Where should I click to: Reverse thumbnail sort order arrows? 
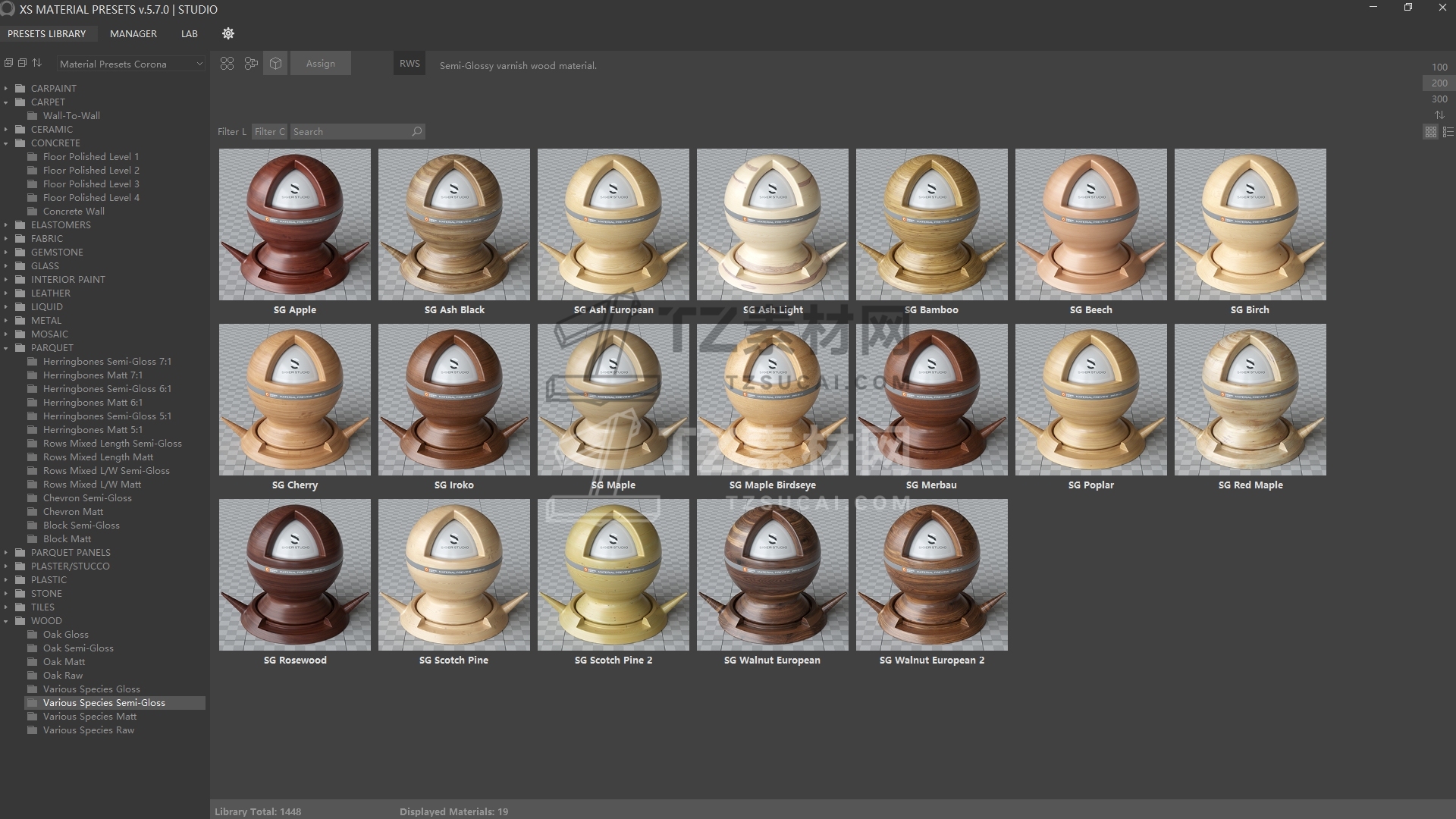tap(1439, 115)
